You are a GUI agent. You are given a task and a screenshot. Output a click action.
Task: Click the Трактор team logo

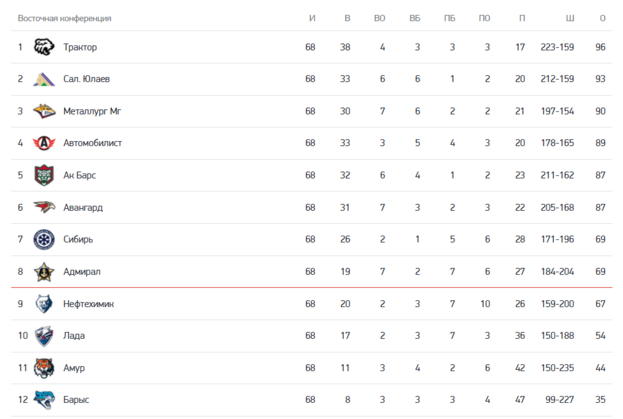(x=44, y=47)
